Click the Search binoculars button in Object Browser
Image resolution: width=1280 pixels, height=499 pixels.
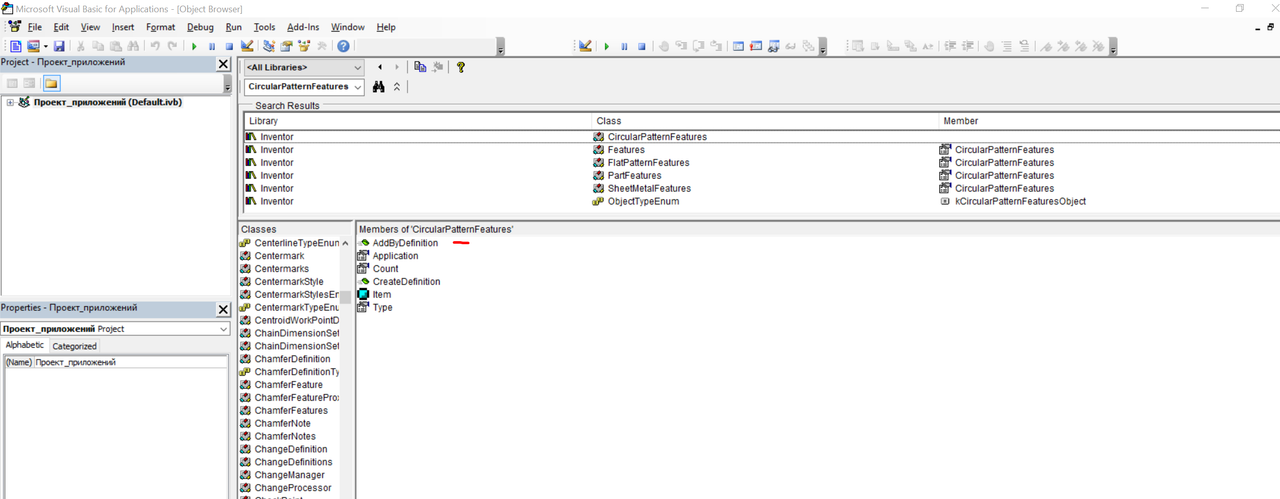tap(379, 87)
